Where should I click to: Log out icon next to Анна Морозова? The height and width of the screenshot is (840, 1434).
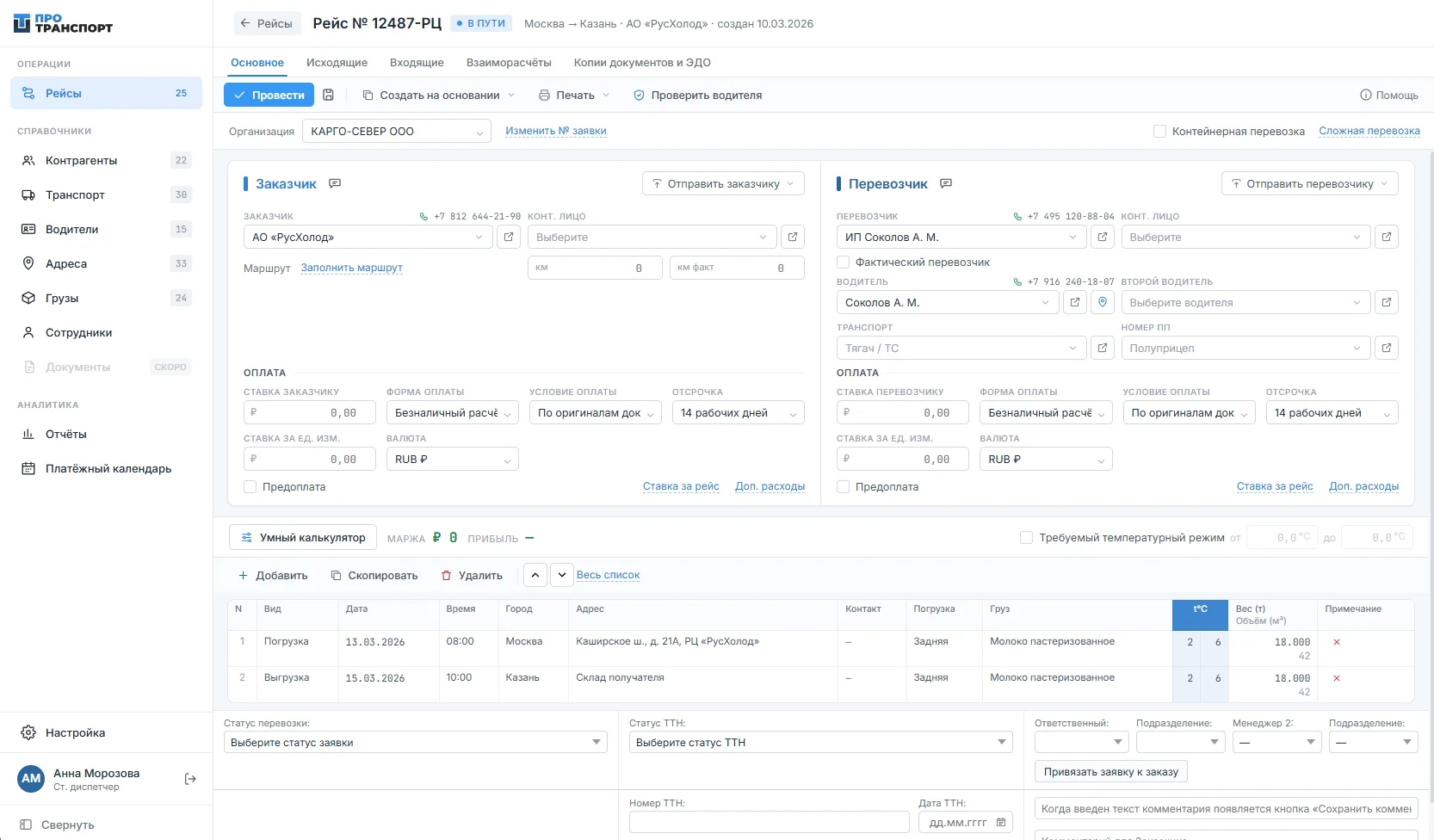190,779
